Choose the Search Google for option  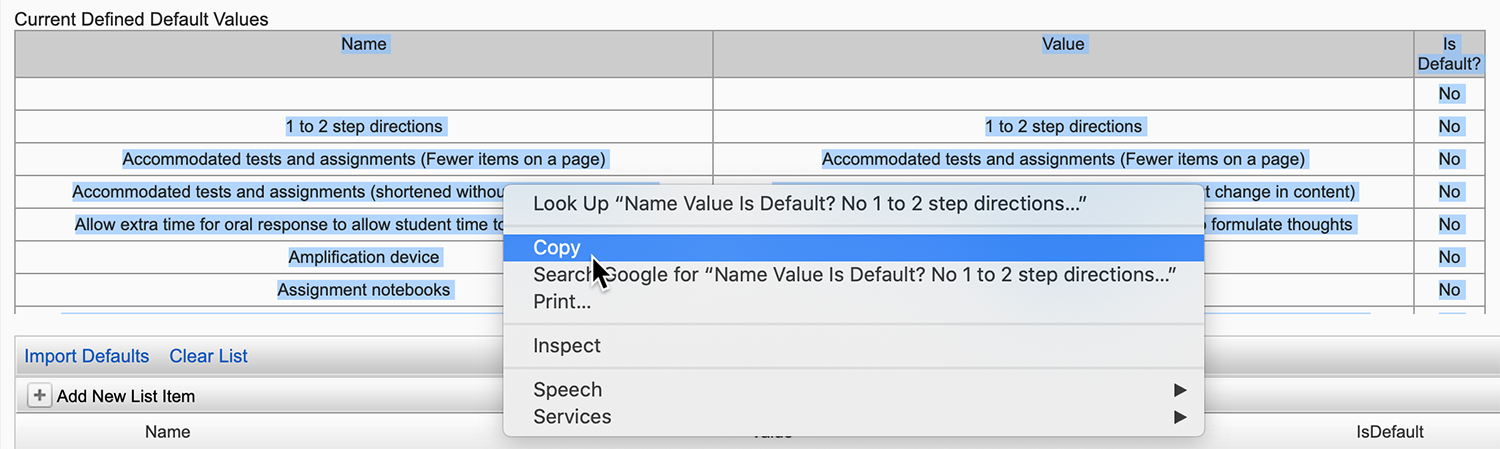(854, 274)
